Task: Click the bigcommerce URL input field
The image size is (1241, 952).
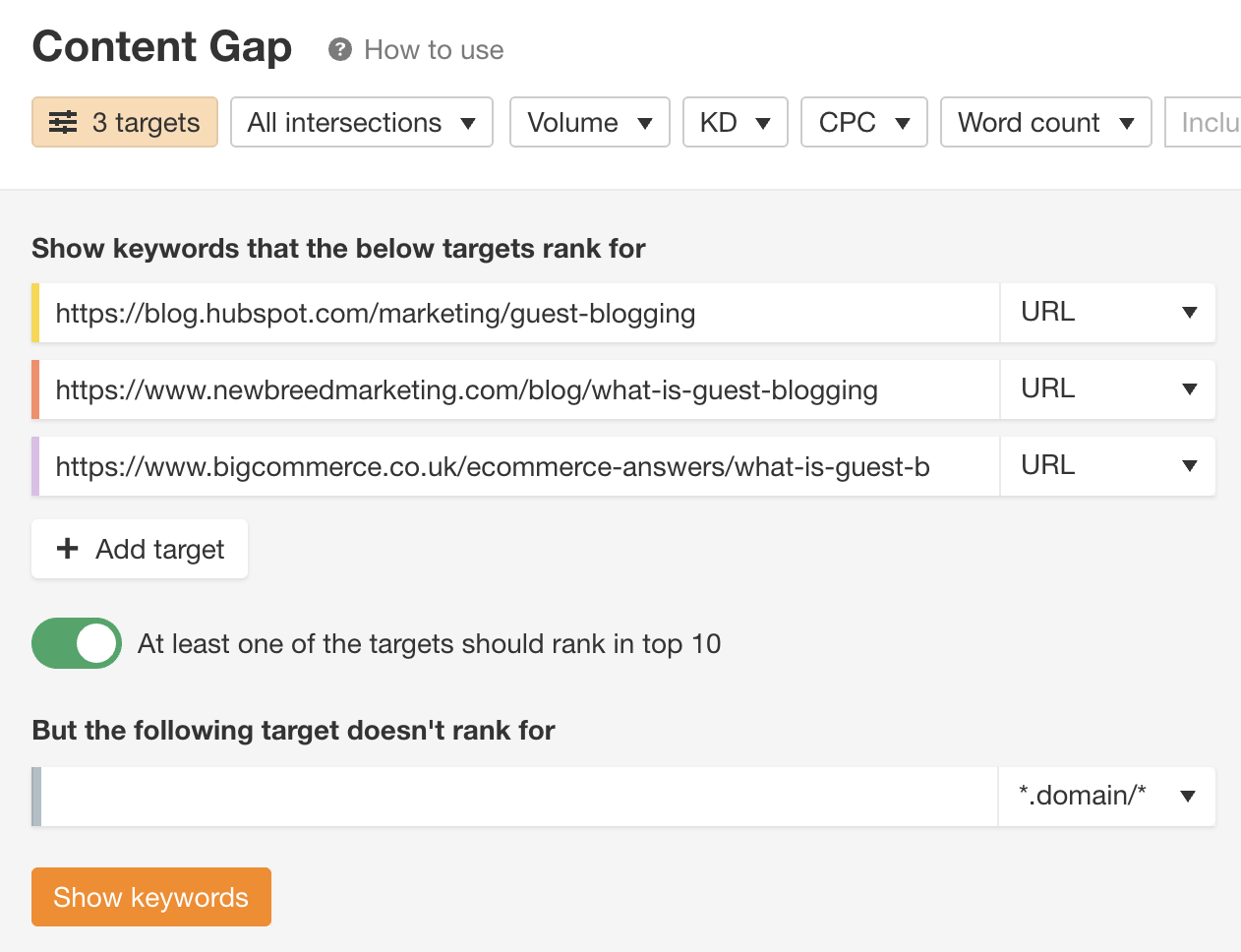Action: 519,466
